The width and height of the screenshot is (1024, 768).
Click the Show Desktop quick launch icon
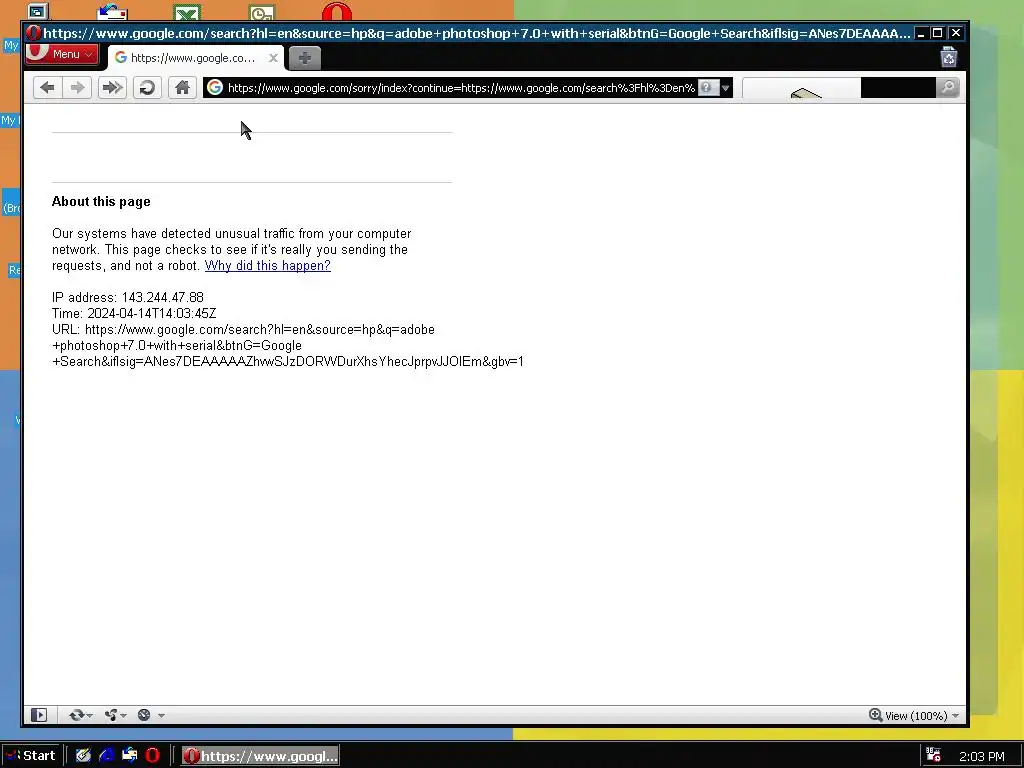coord(83,756)
